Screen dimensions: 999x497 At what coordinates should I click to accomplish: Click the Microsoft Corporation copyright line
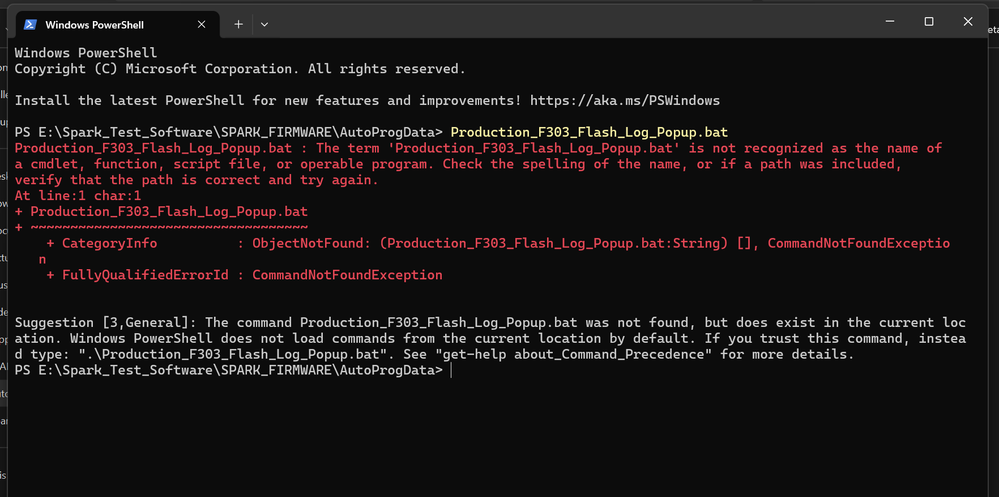point(240,69)
